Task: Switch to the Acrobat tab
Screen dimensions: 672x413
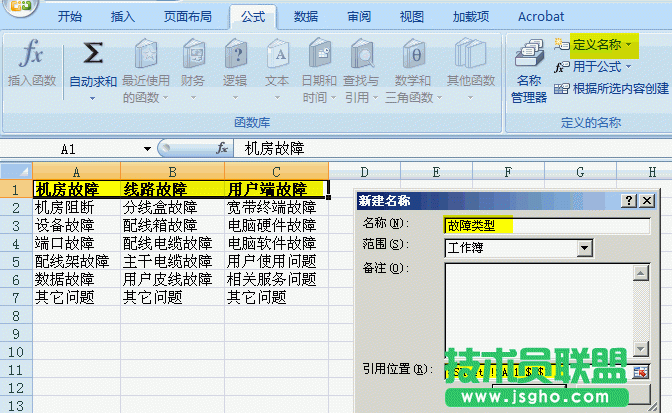Action: (541, 17)
